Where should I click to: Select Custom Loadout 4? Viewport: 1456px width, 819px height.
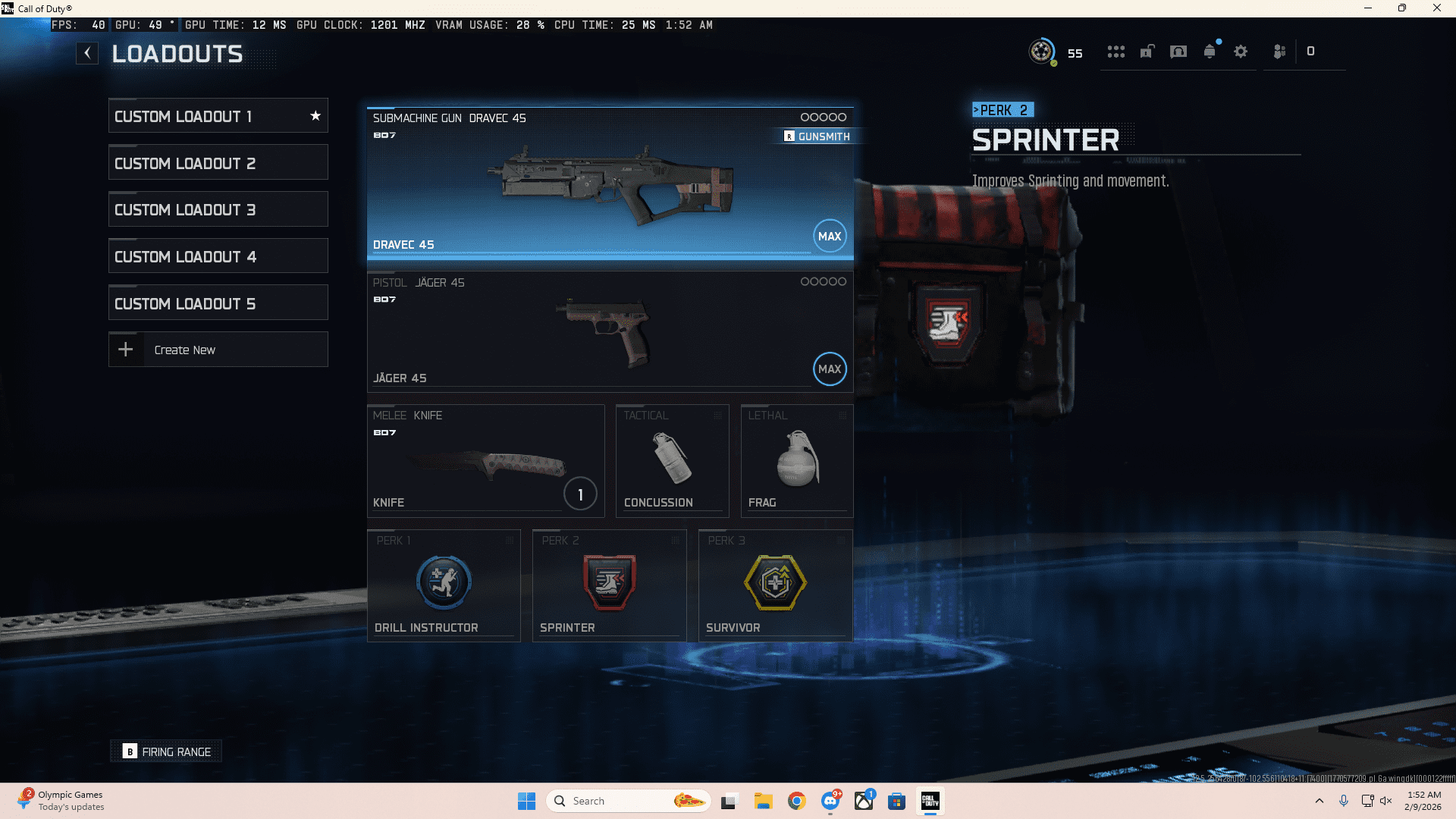218,256
